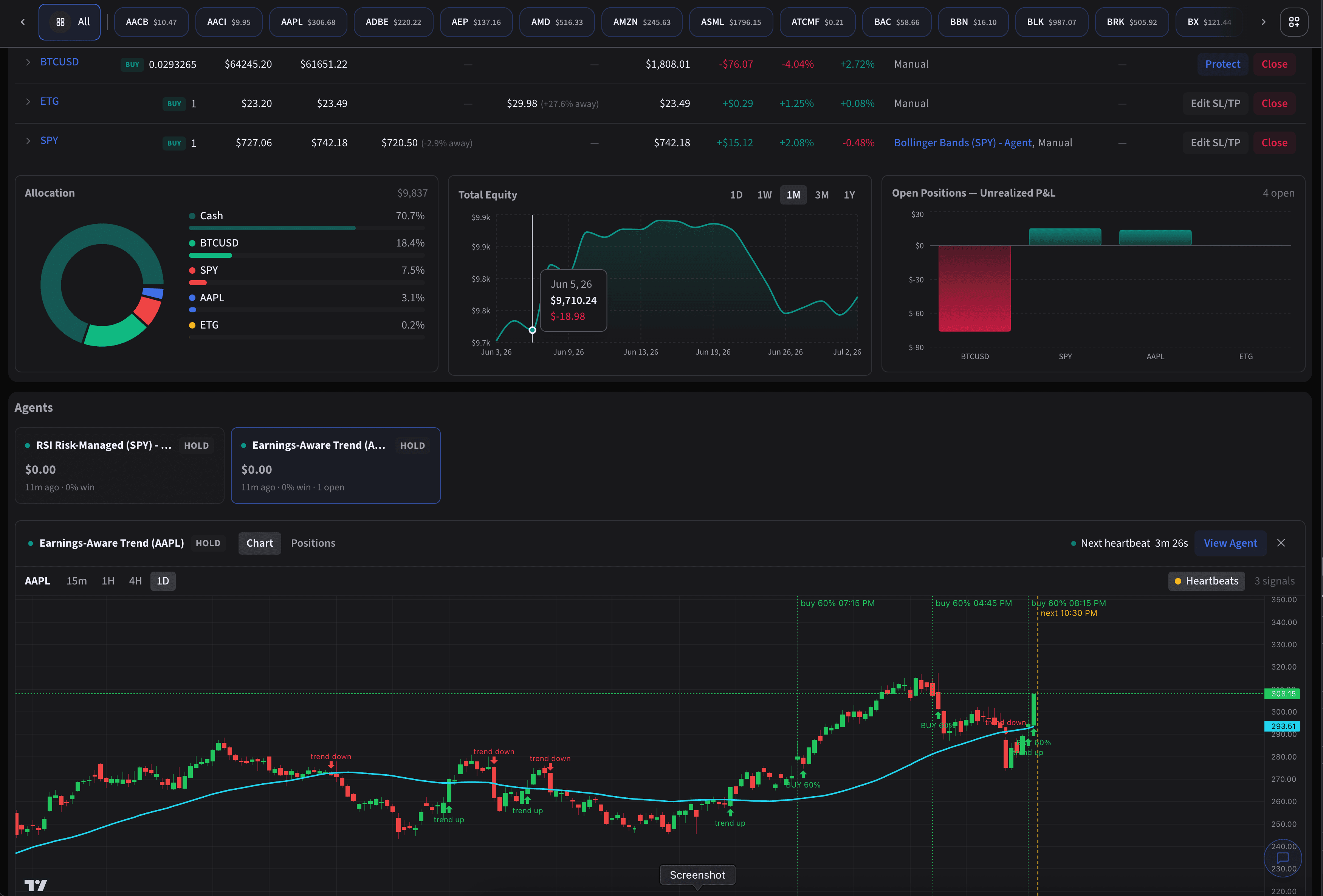Set AAPL chart interval to 15m

77,581
